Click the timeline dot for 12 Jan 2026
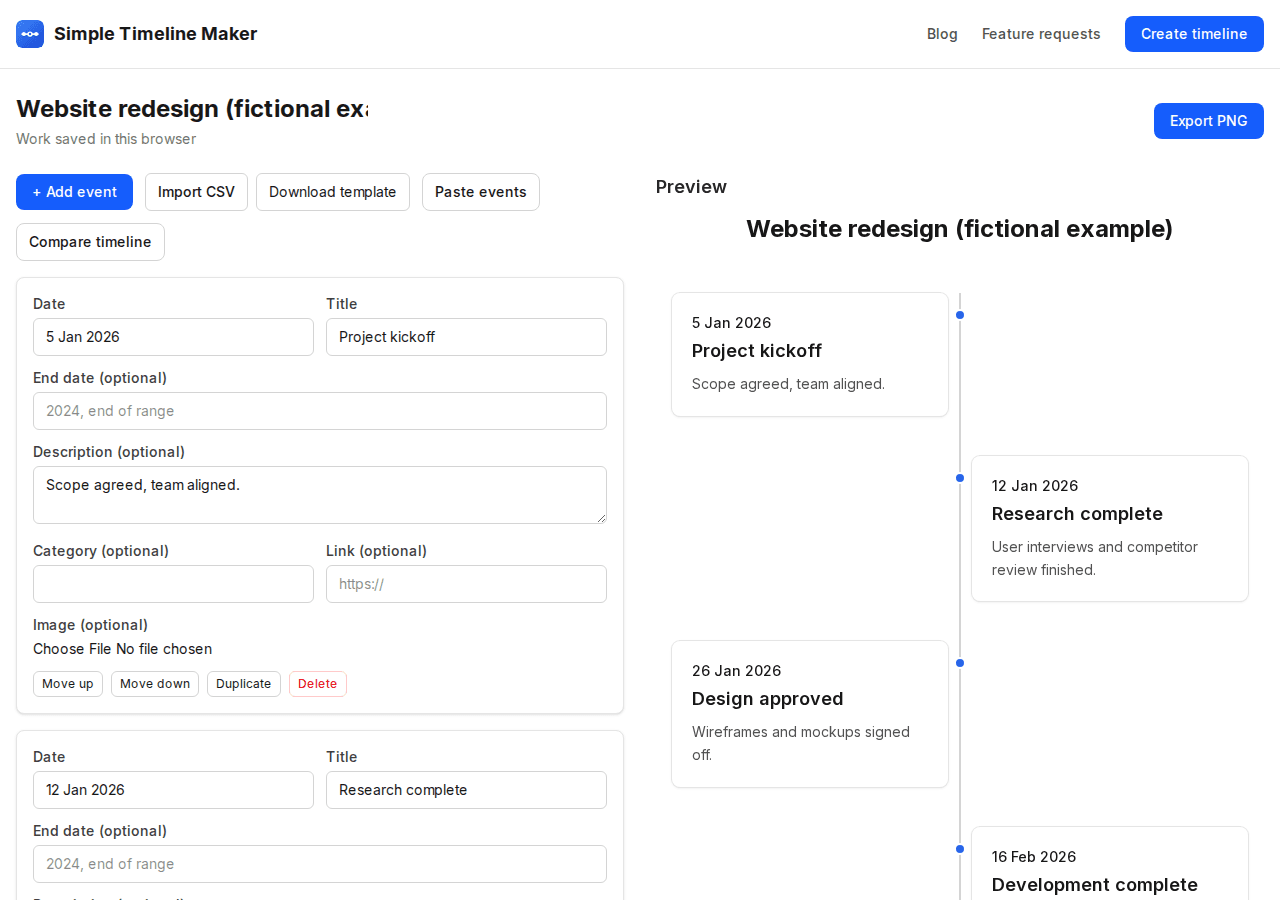Image resolution: width=1280 pixels, height=900 pixels. coord(960,478)
